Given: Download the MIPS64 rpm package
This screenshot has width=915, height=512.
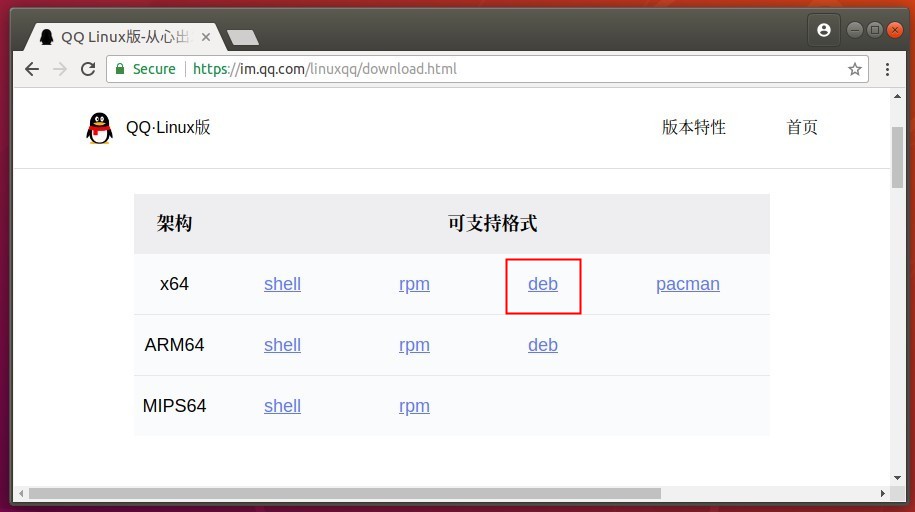Looking at the screenshot, I should [x=414, y=406].
